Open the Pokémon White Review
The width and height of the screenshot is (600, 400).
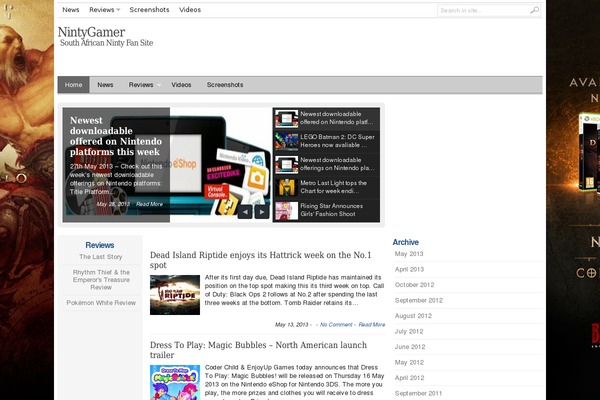click(101, 303)
